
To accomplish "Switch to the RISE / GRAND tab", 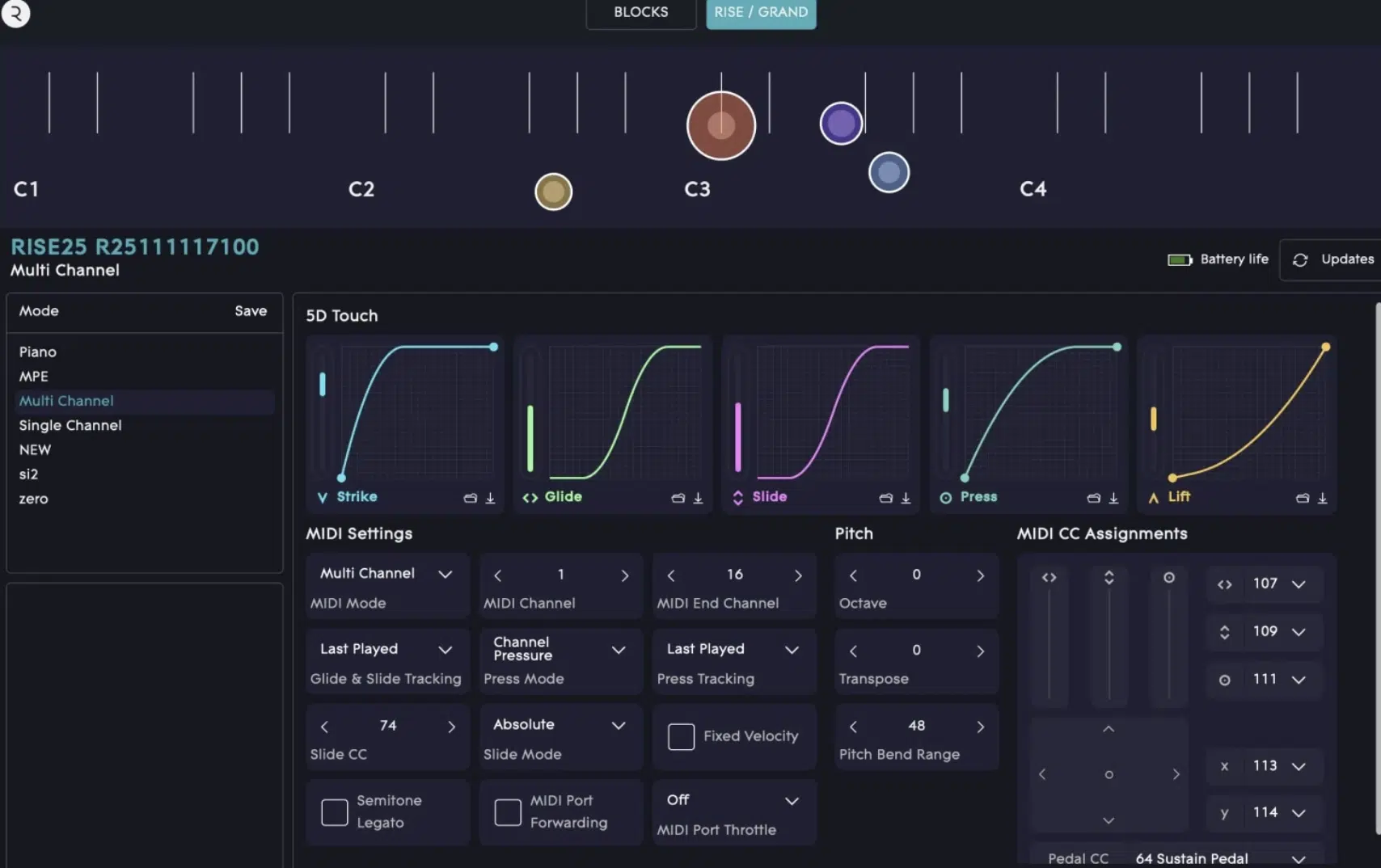I will point(761,13).
